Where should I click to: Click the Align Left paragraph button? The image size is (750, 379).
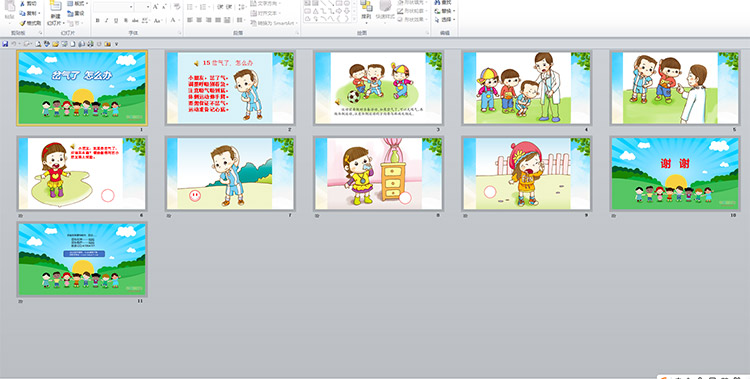[189, 20]
